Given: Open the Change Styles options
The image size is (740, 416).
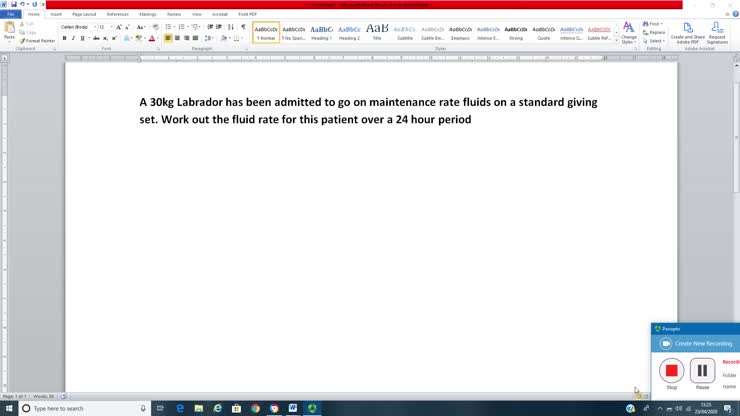Looking at the screenshot, I should pos(628,32).
